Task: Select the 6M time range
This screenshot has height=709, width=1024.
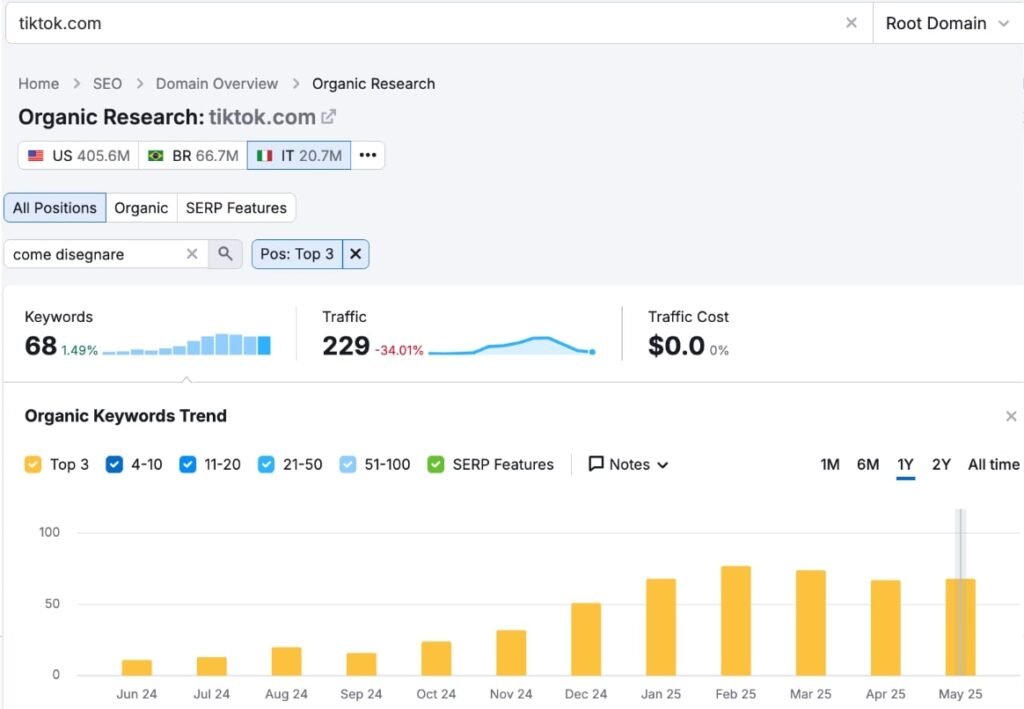Action: pyautogui.click(x=868, y=464)
